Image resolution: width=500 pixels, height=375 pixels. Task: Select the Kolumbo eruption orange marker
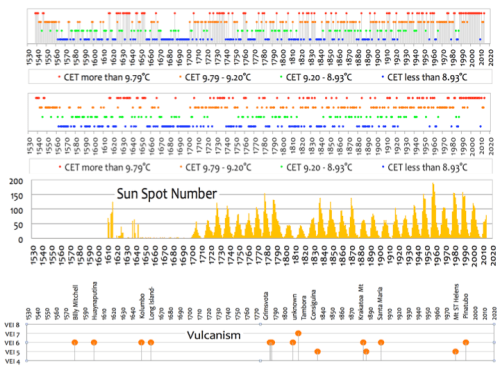pyautogui.click(x=141, y=342)
